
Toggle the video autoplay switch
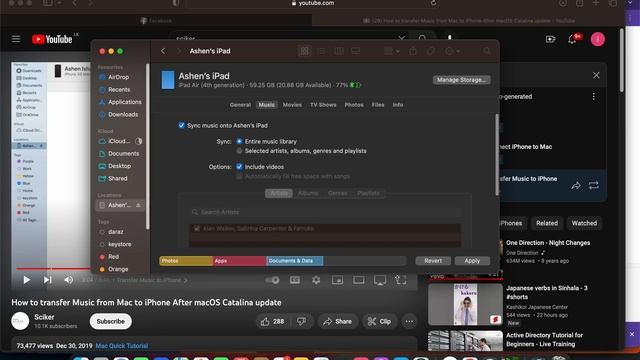pos(272,280)
